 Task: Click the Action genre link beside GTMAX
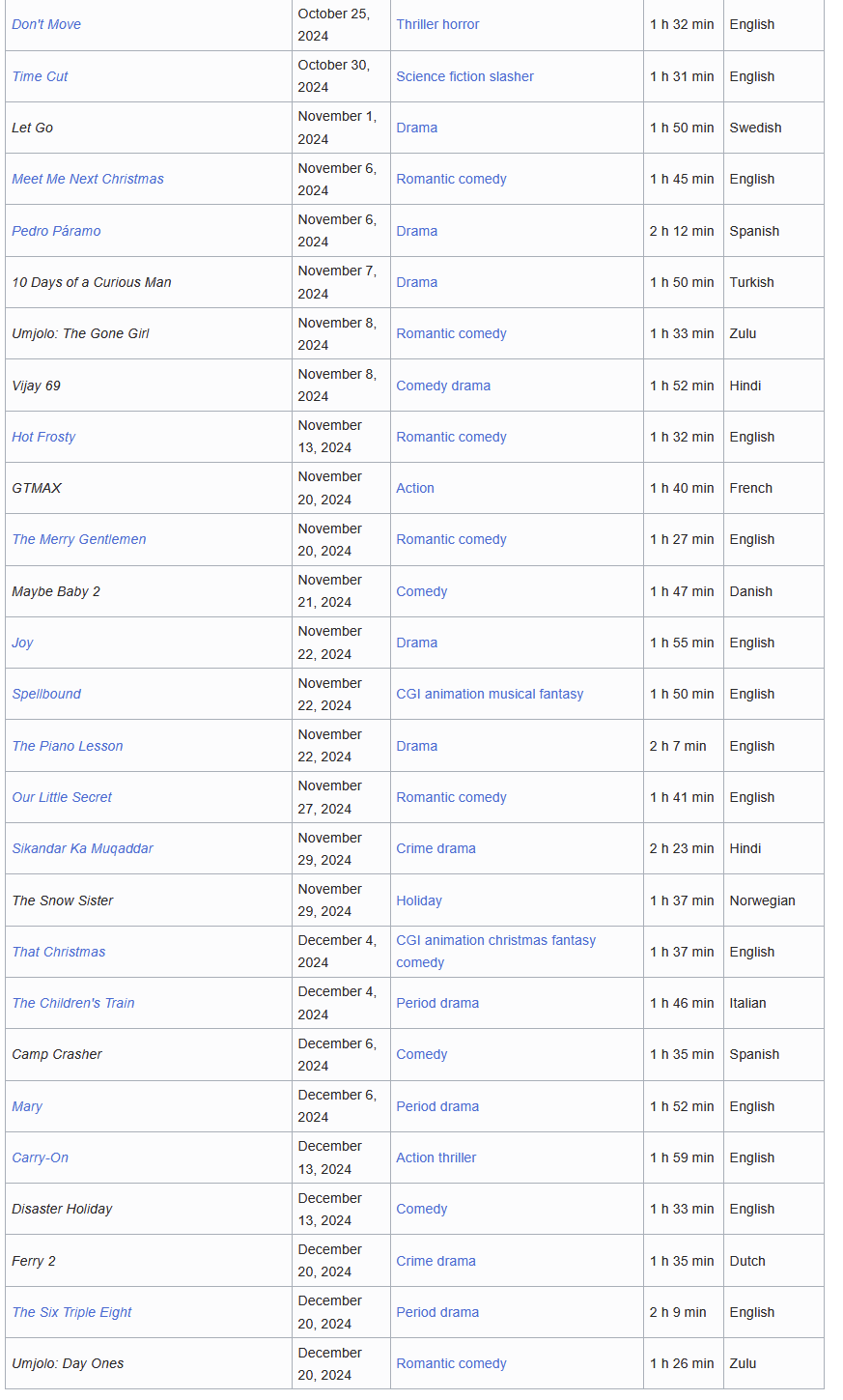point(415,488)
